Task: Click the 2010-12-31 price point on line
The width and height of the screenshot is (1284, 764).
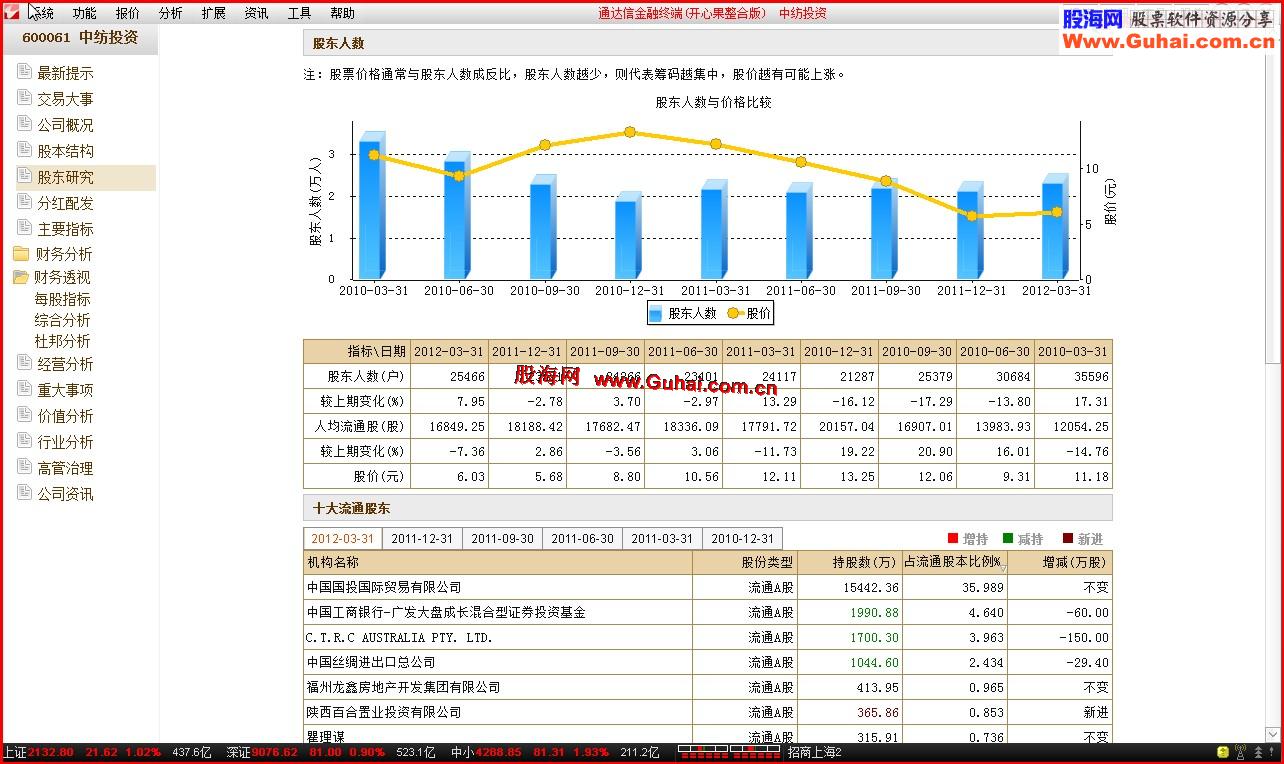Action: click(x=630, y=132)
